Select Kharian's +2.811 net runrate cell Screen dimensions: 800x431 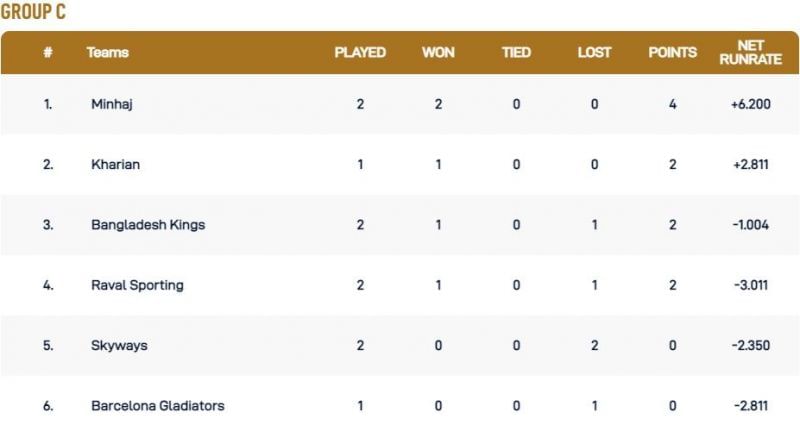click(750, 165)
